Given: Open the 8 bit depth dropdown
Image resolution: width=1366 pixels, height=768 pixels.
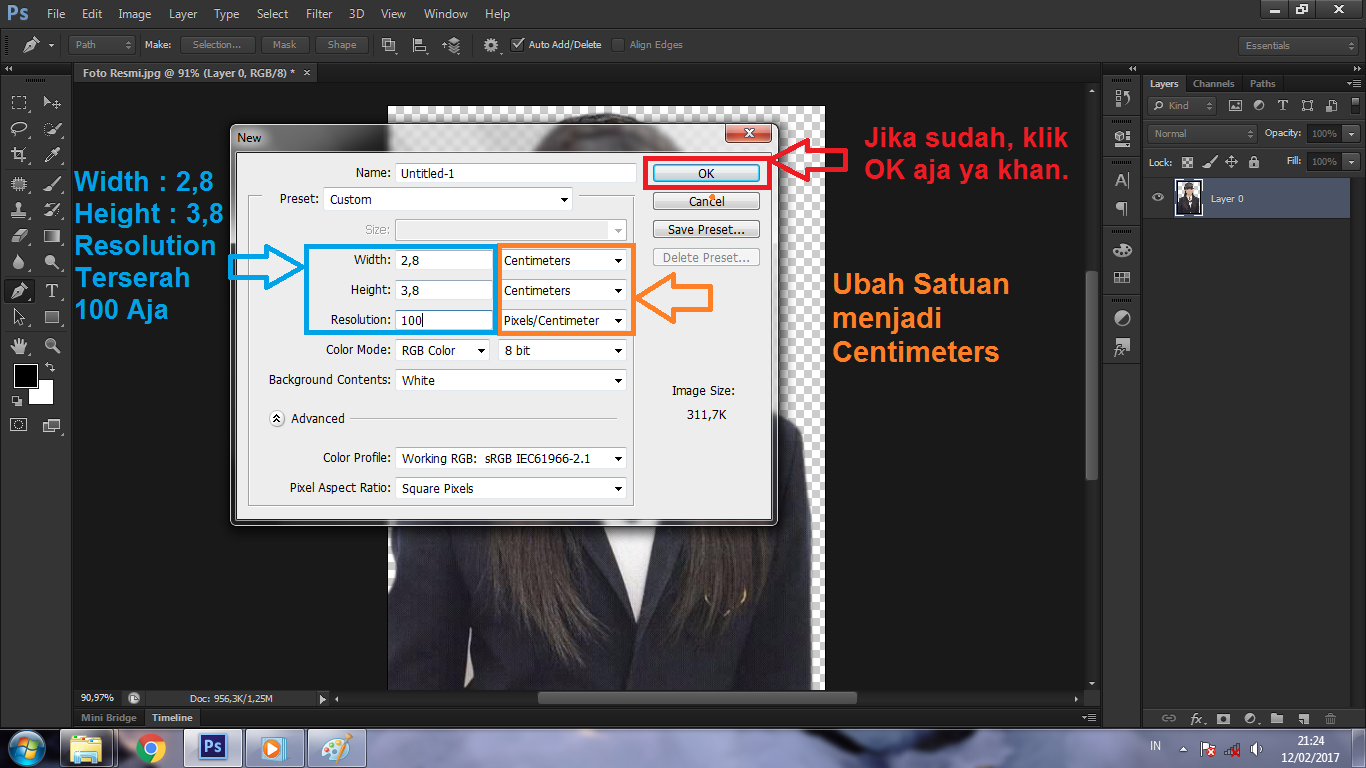Looking at the screenshot, I should tap(563, 350).
